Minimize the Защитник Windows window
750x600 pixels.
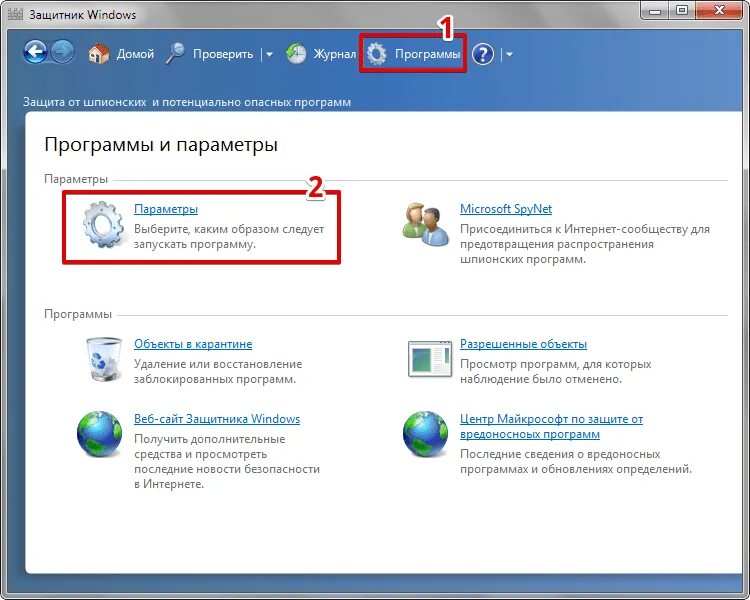(655, 11)
